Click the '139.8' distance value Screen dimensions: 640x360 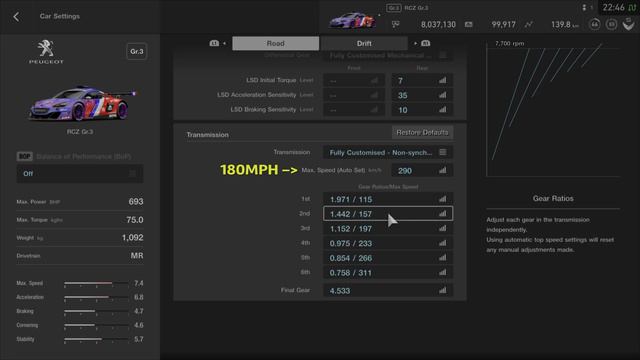click(x=561, y=24)
